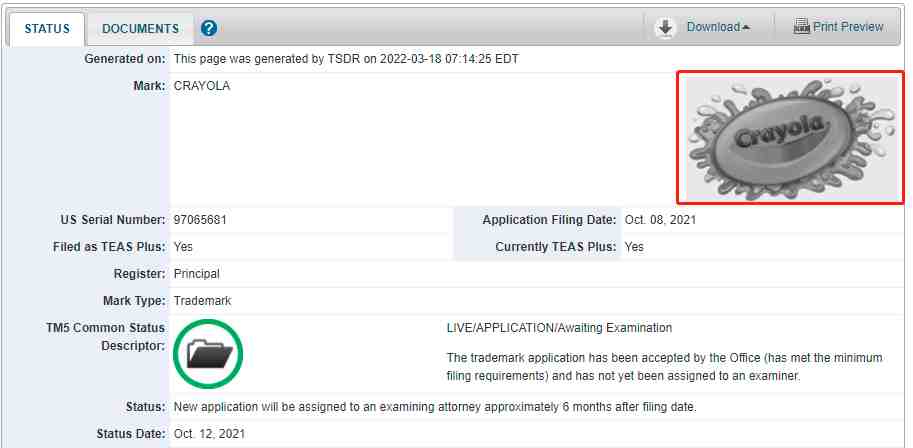Click the status date Oct. 12, 2021

click(x=210, y=434)
